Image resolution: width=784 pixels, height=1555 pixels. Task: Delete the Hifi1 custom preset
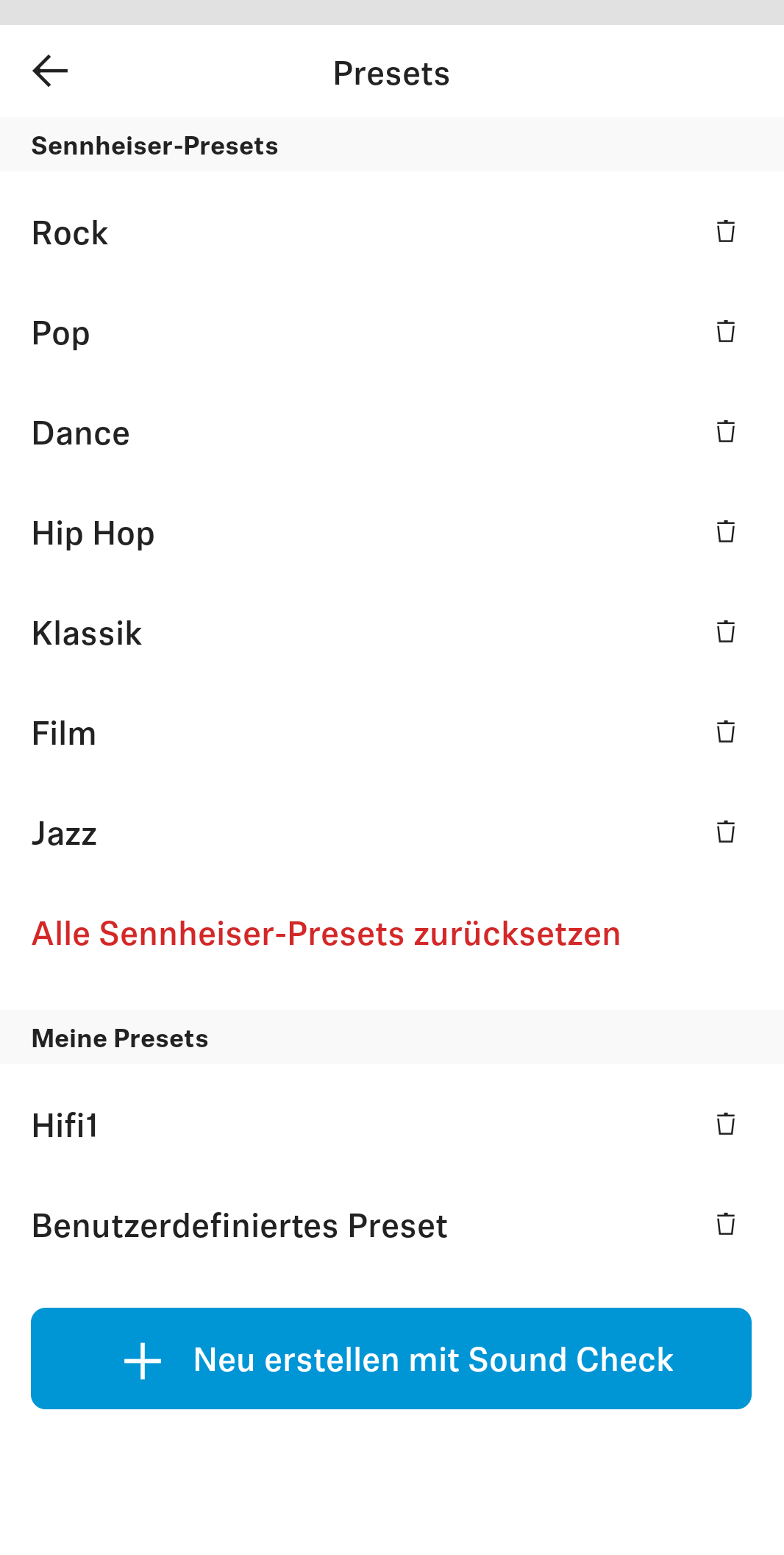tap(726, 1124)
